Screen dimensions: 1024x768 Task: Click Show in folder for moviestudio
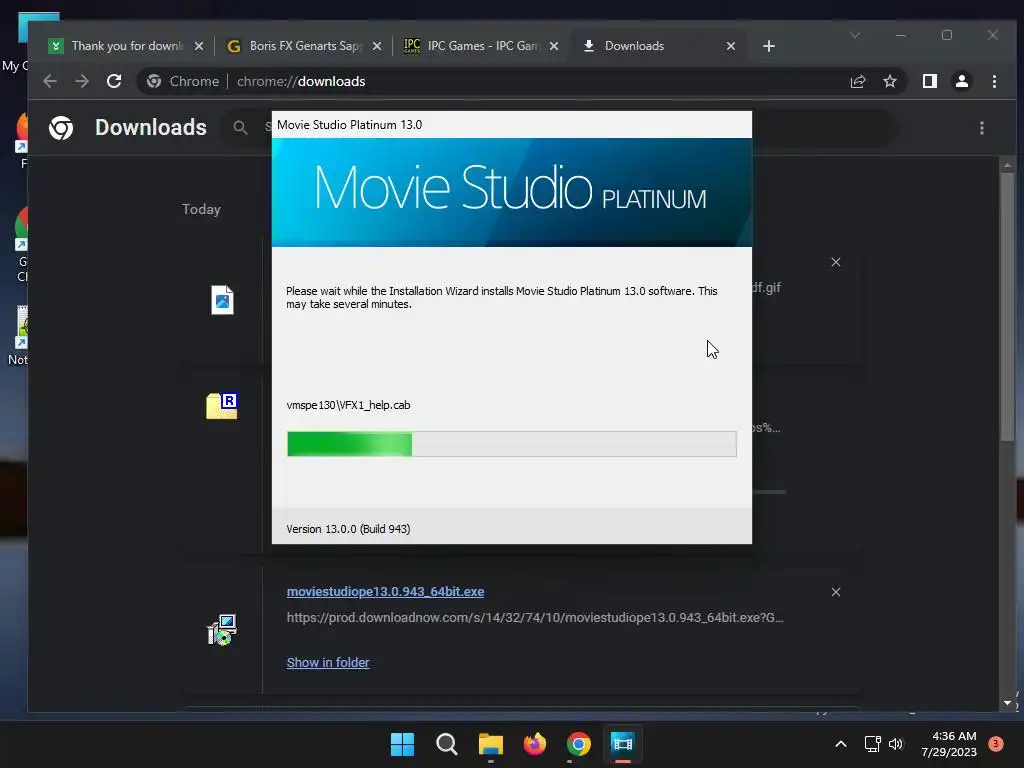click(328, 662)
